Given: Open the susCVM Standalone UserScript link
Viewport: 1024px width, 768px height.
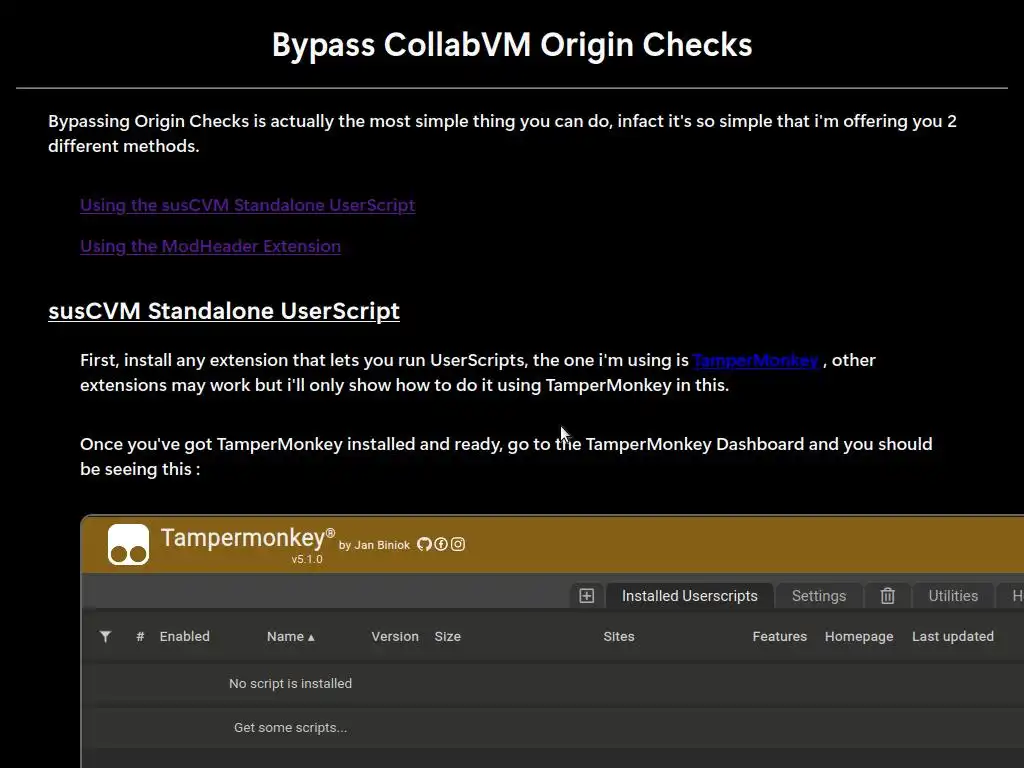Looking at the screenshot, I should 248,205.
